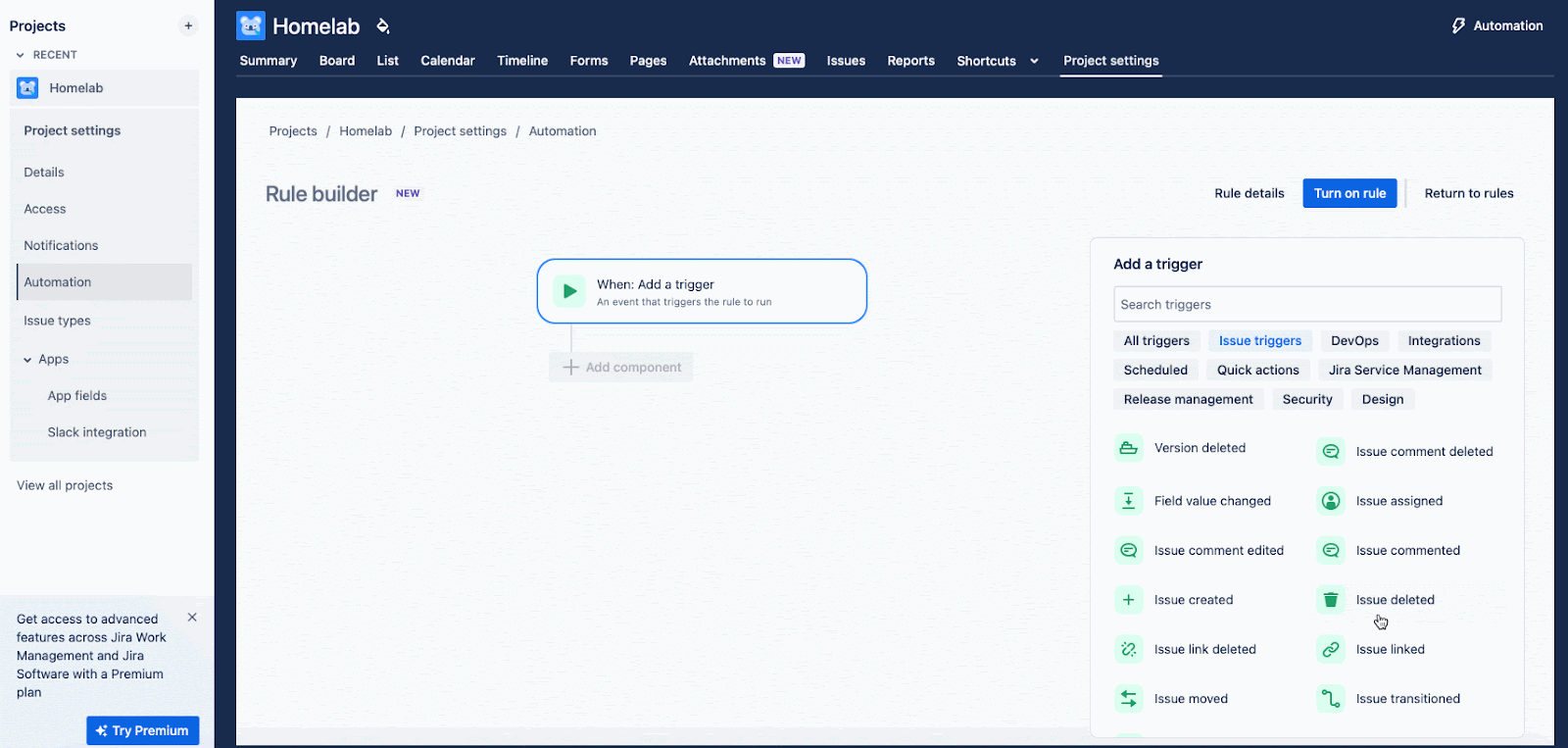1568x748 pixels.
Task: Open the Reports tab
Action: 911,61
